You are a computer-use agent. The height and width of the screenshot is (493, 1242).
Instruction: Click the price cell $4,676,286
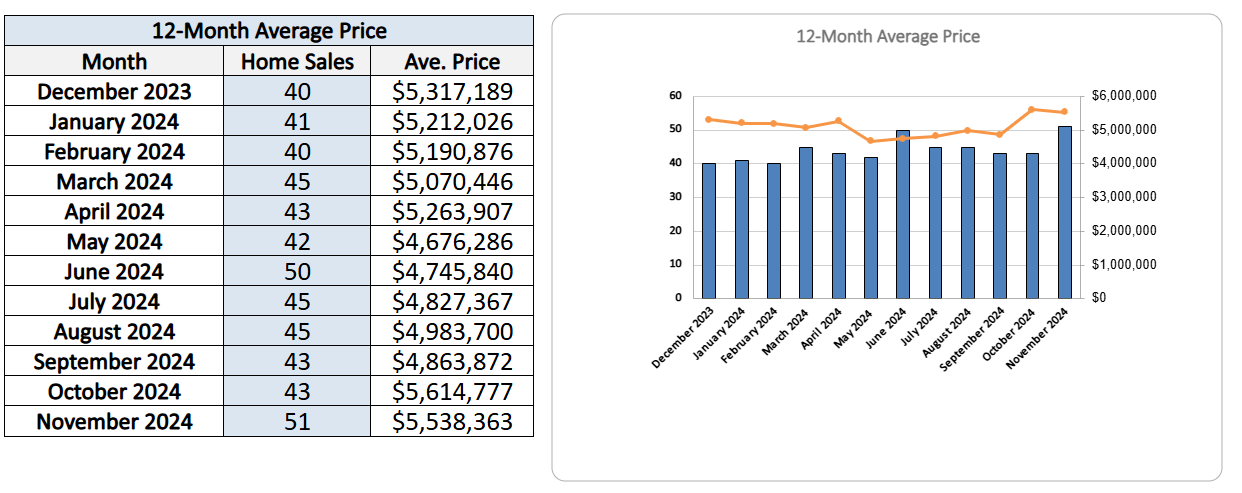(452, 241)
